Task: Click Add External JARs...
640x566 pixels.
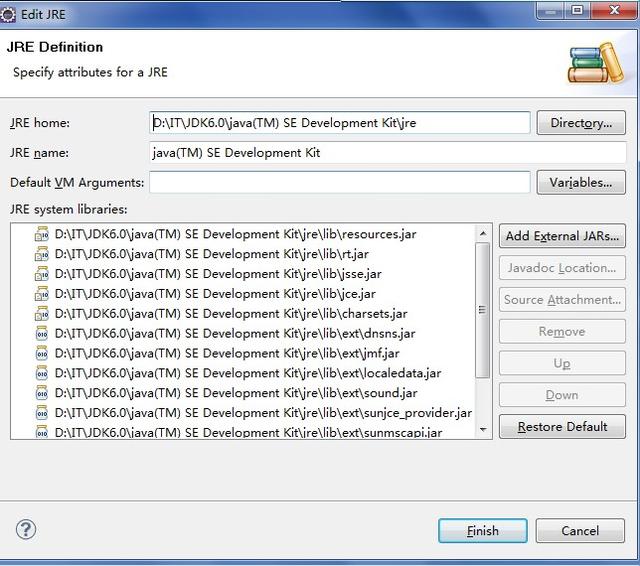Action: pyautogui.click(x=562, y=236)
